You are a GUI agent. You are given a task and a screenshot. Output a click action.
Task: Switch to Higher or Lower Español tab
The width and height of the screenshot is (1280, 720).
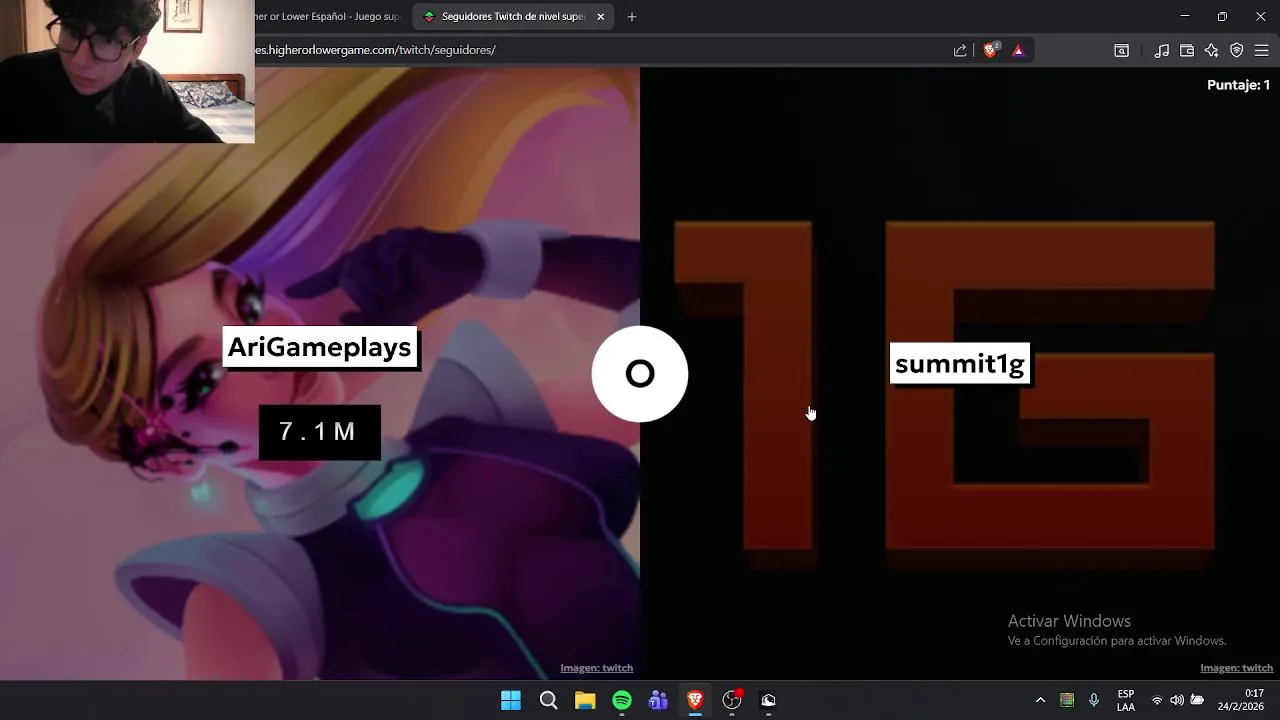coord(330,16)
